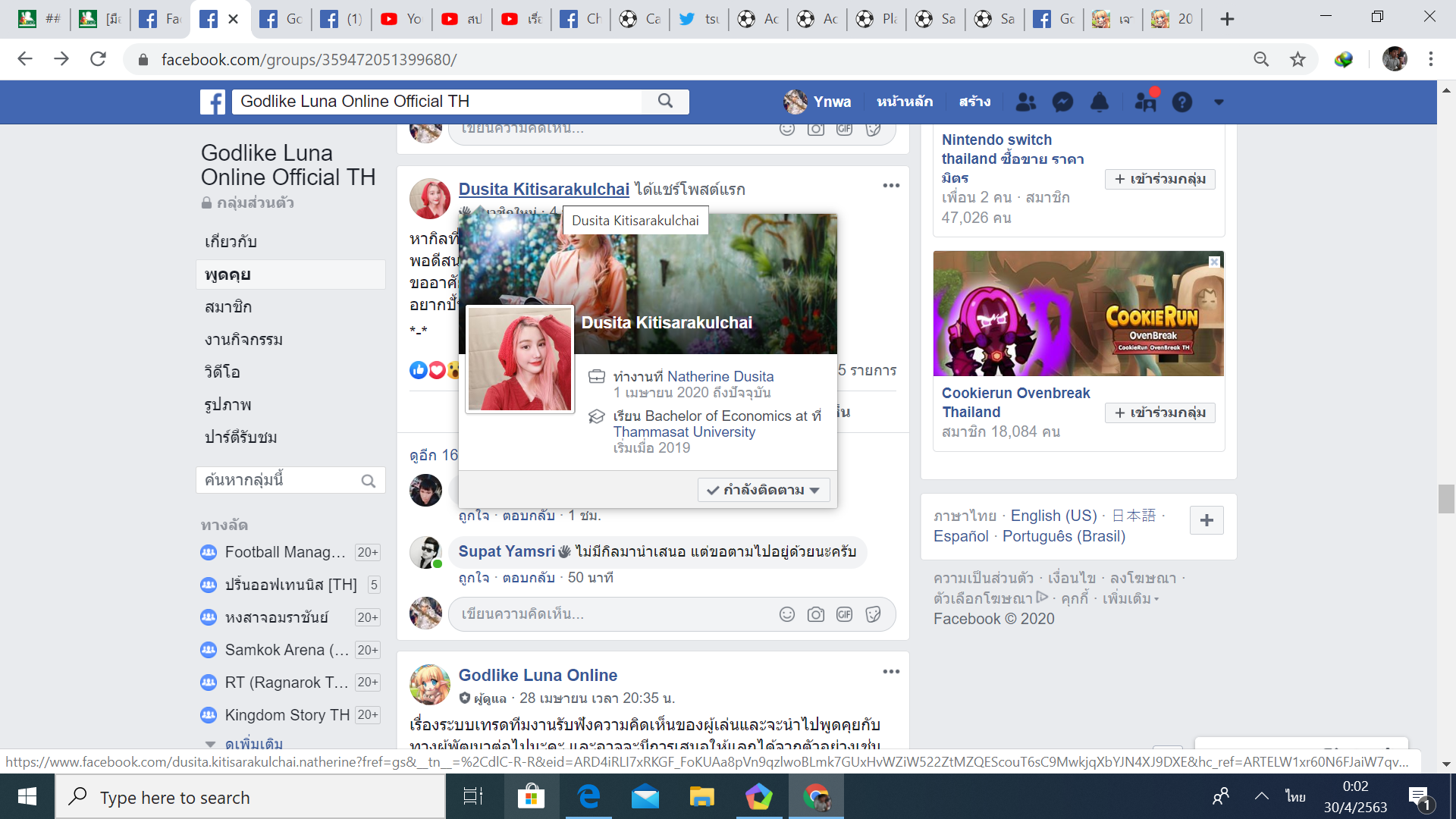Screen dimensions: 1456x819
Task: Bookmark this page with star icon
Action: (x=1298, y=59)
